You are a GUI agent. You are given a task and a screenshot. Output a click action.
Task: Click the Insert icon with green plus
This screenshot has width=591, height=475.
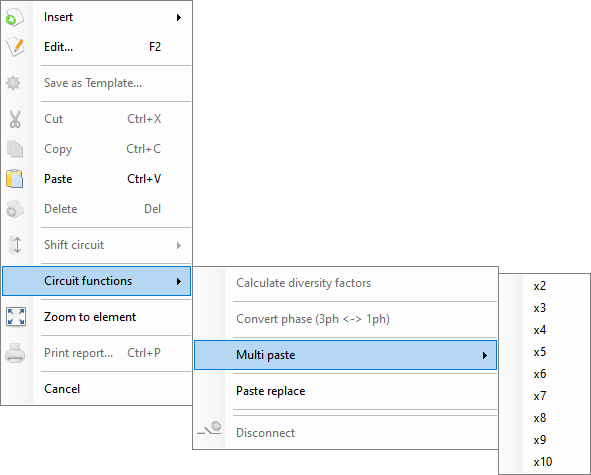tap(14, 17)
